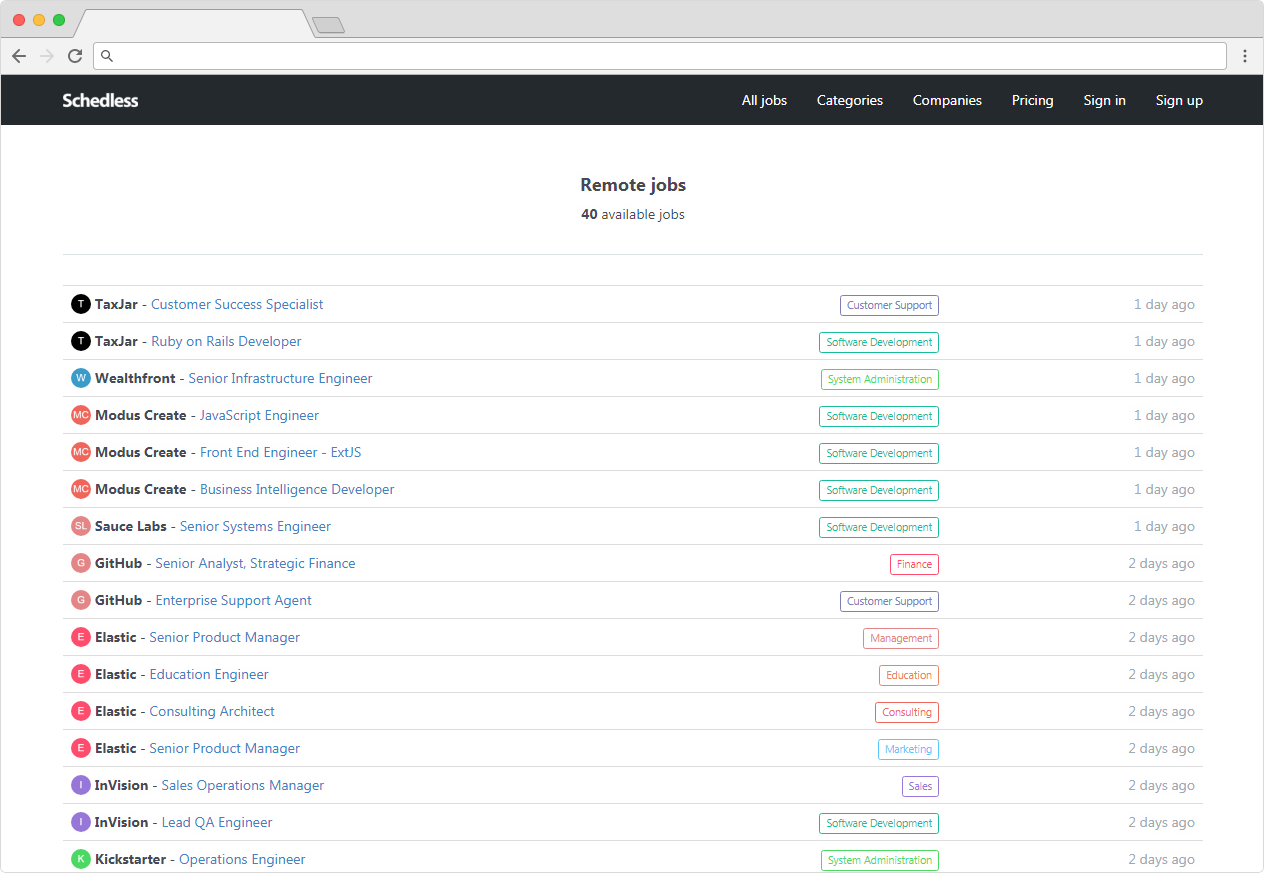1264x873 pixels.
Task: Focus the browser address bar
Action: tap(660, 56)
